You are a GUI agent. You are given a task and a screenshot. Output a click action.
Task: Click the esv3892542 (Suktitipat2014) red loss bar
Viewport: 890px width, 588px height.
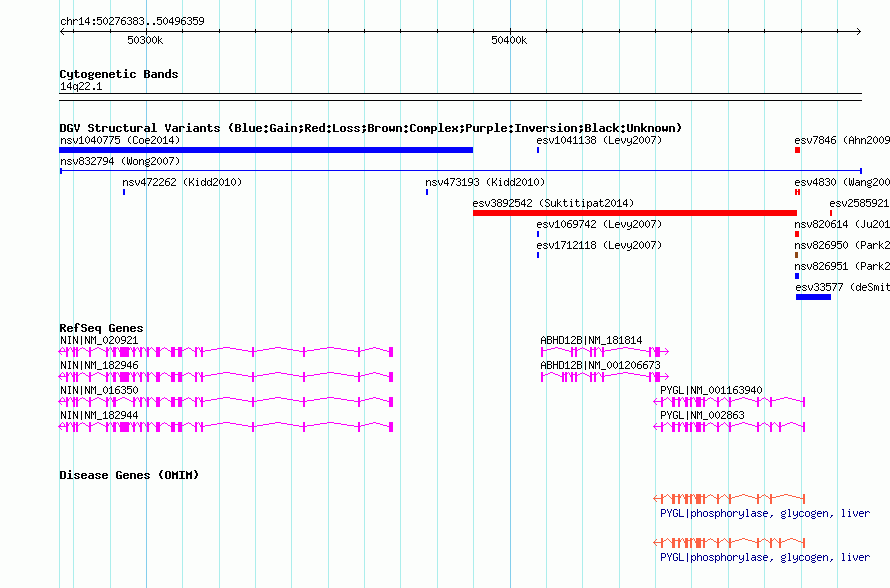coord(635,213)
